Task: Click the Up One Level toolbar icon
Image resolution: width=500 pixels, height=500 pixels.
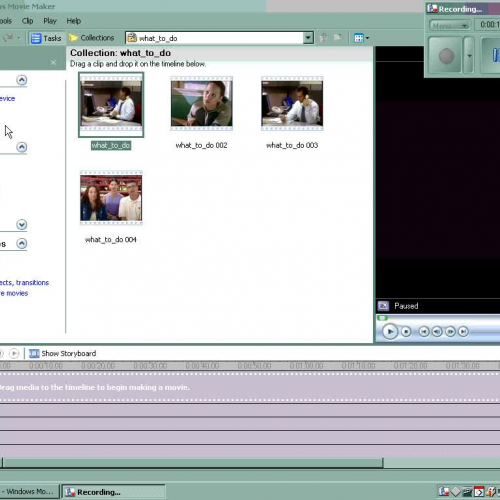Action: 323,38
